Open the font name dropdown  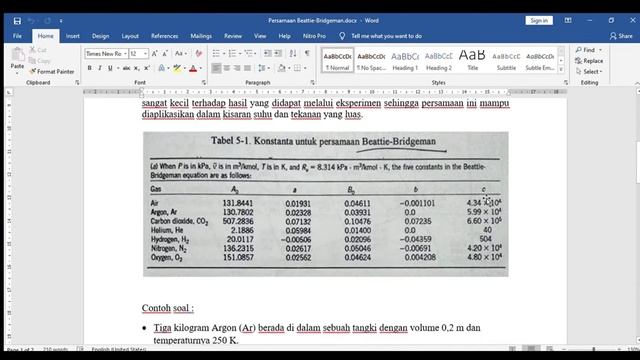click(125, 54)
